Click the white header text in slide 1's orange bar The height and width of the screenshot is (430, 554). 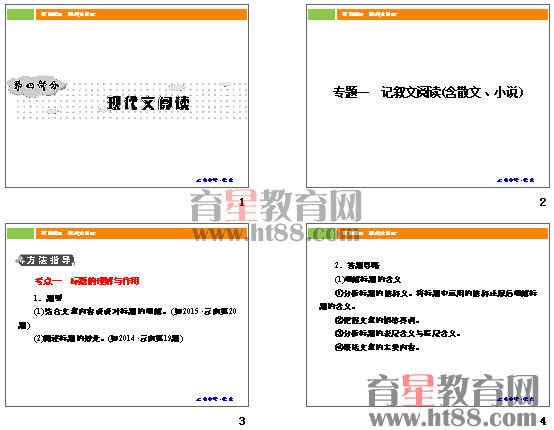tap(68, 14)
